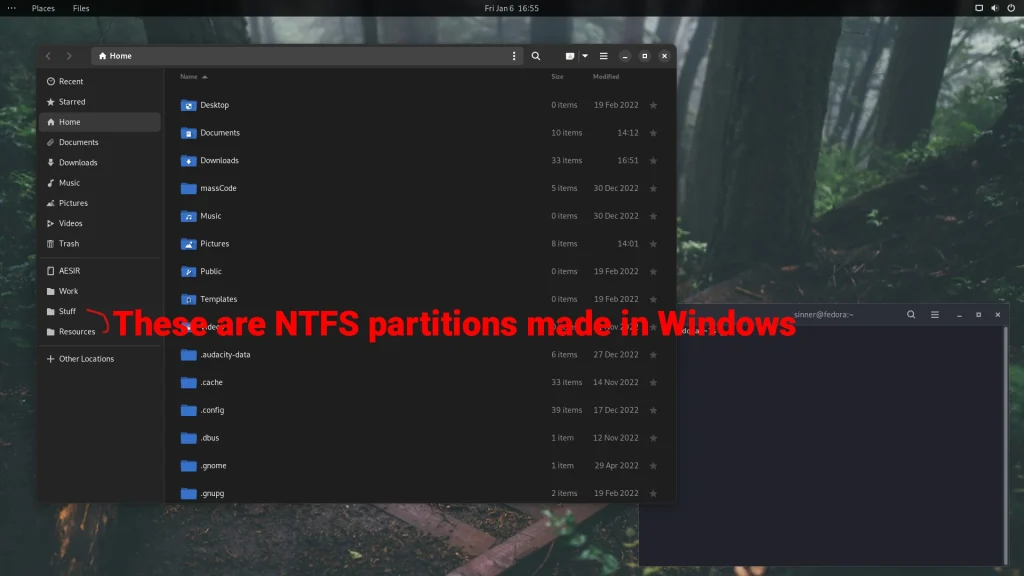Open Other Locations in the sidebar
The image size is (1024, 576).
[86, 359]
